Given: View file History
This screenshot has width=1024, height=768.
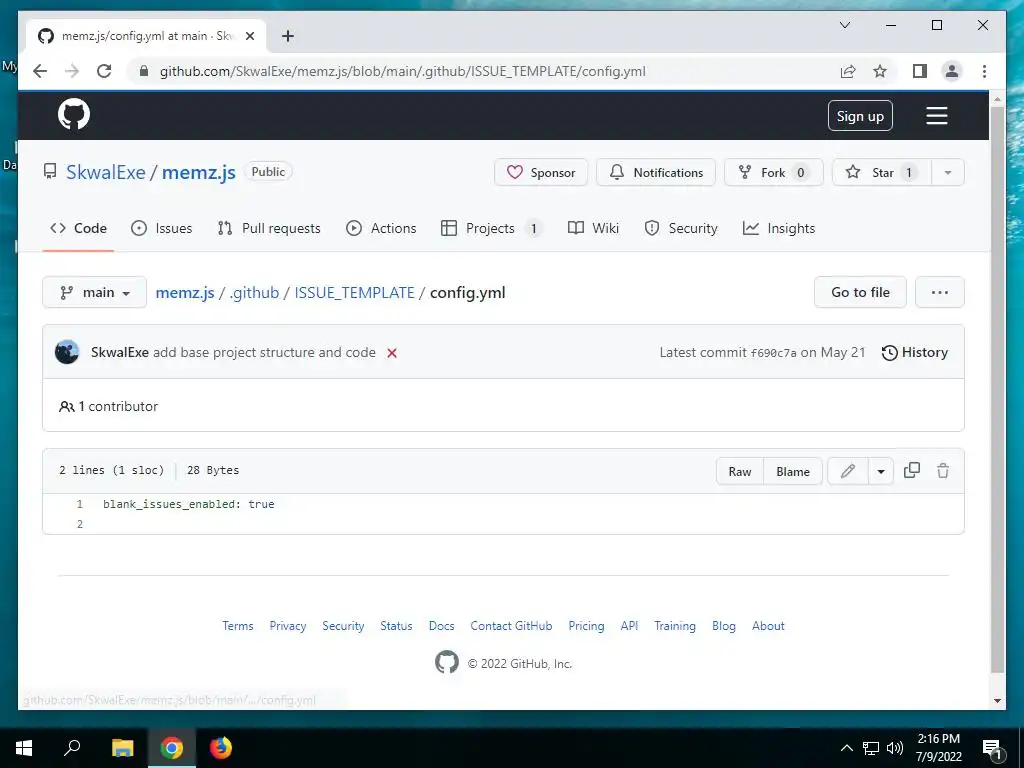Looking at the screenshot, I should (914, 353).
